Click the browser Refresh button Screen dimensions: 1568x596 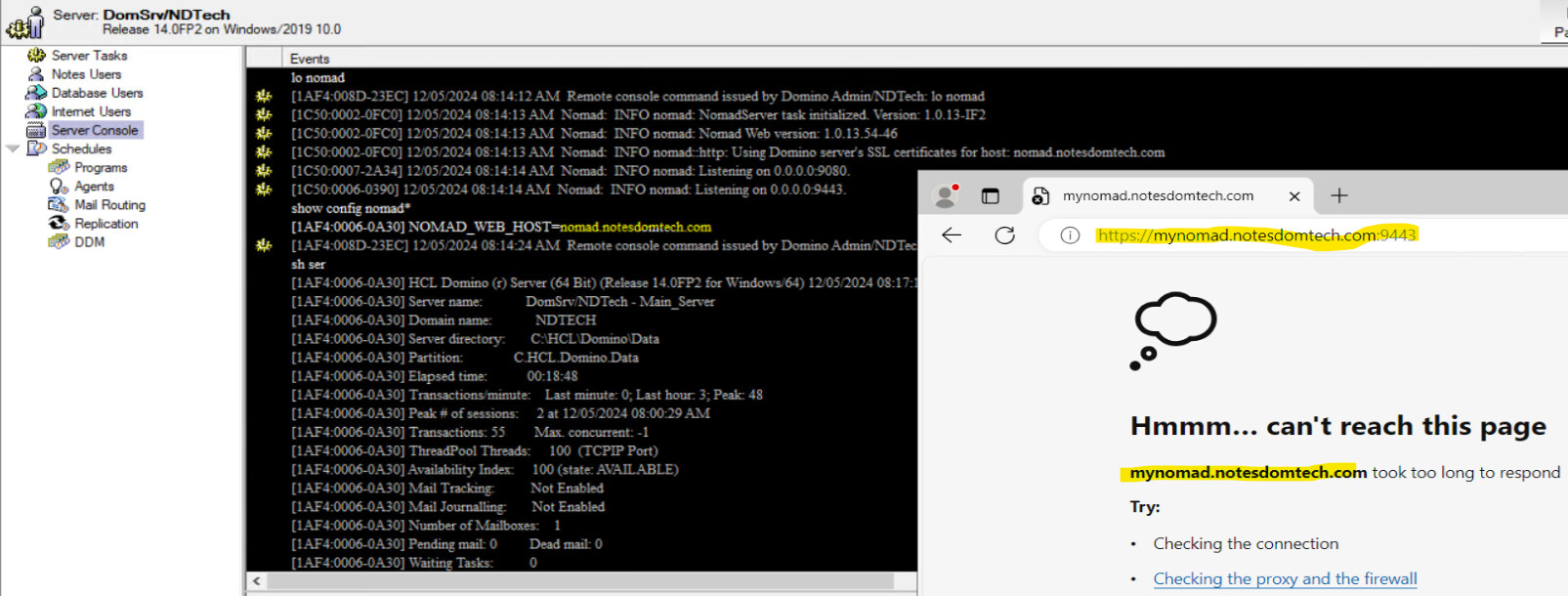click(x=1004, y=234)
